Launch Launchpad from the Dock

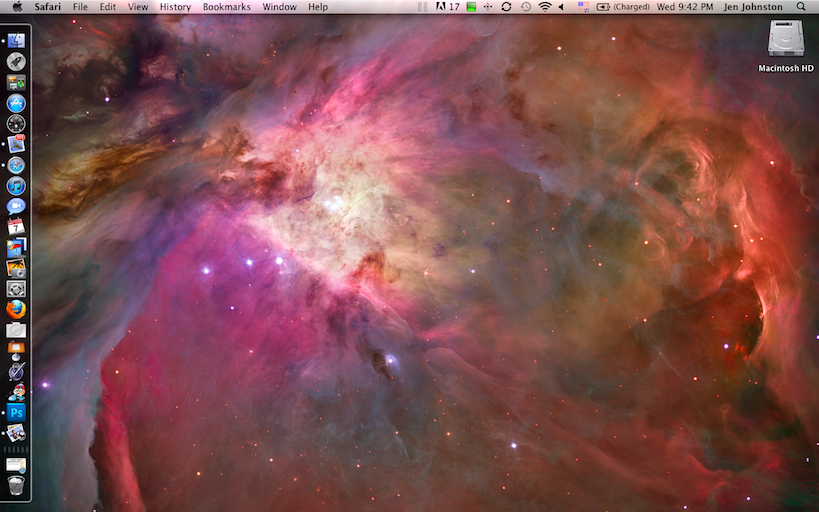(16, 61)
